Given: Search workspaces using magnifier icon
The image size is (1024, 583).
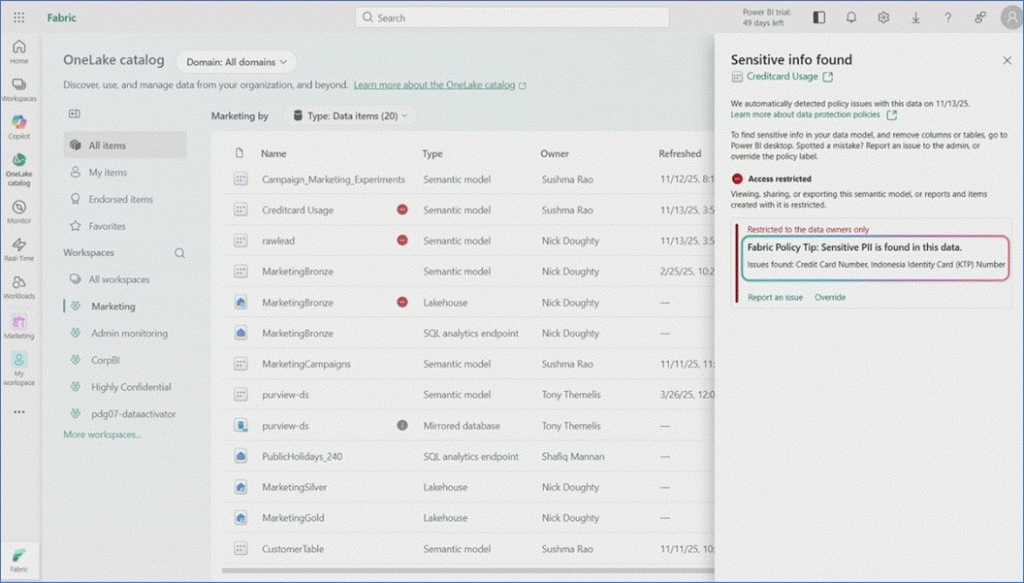Looking at the screenshot, I should pos(180,254).
